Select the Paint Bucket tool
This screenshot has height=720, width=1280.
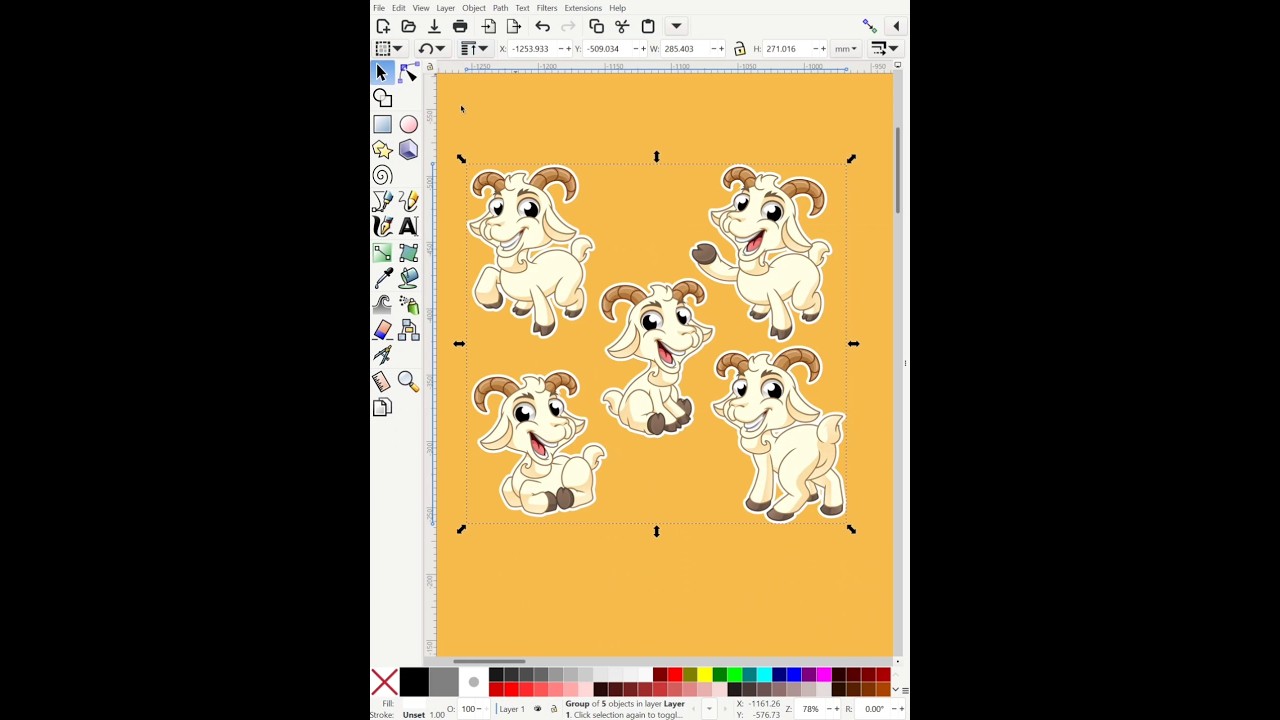pyautogui.click(x=408, y=278)
